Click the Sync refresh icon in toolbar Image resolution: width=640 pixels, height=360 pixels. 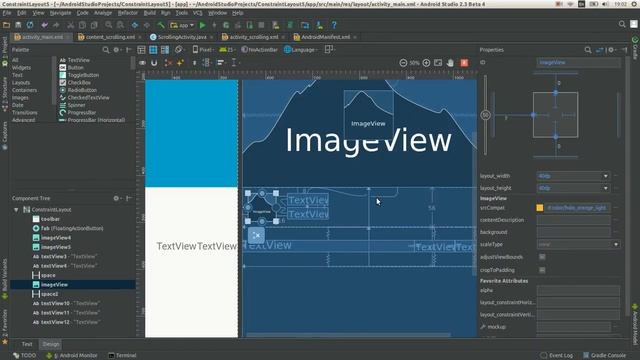click(30, 25)
